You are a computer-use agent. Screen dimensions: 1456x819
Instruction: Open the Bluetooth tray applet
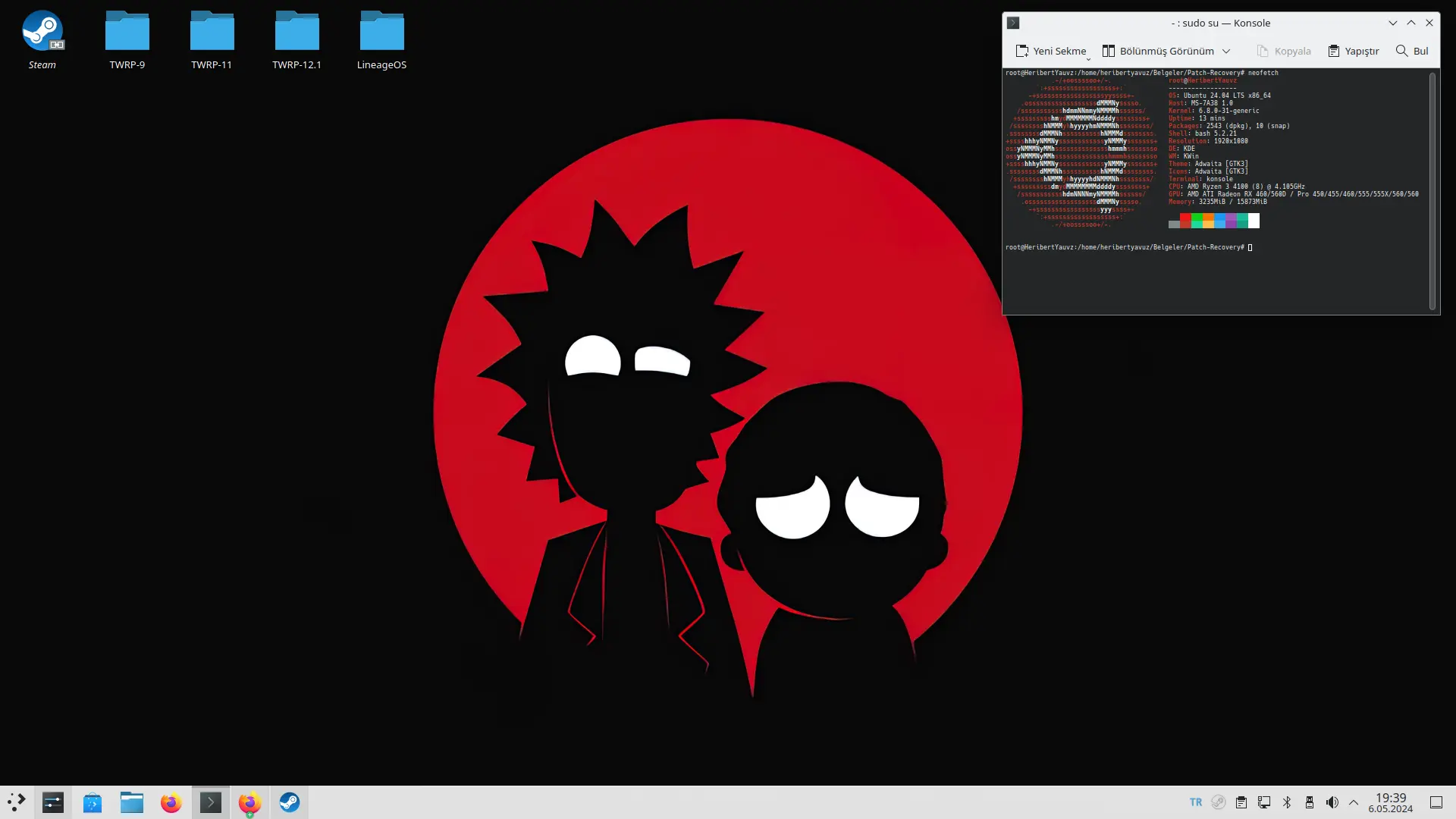point(1287,802)
